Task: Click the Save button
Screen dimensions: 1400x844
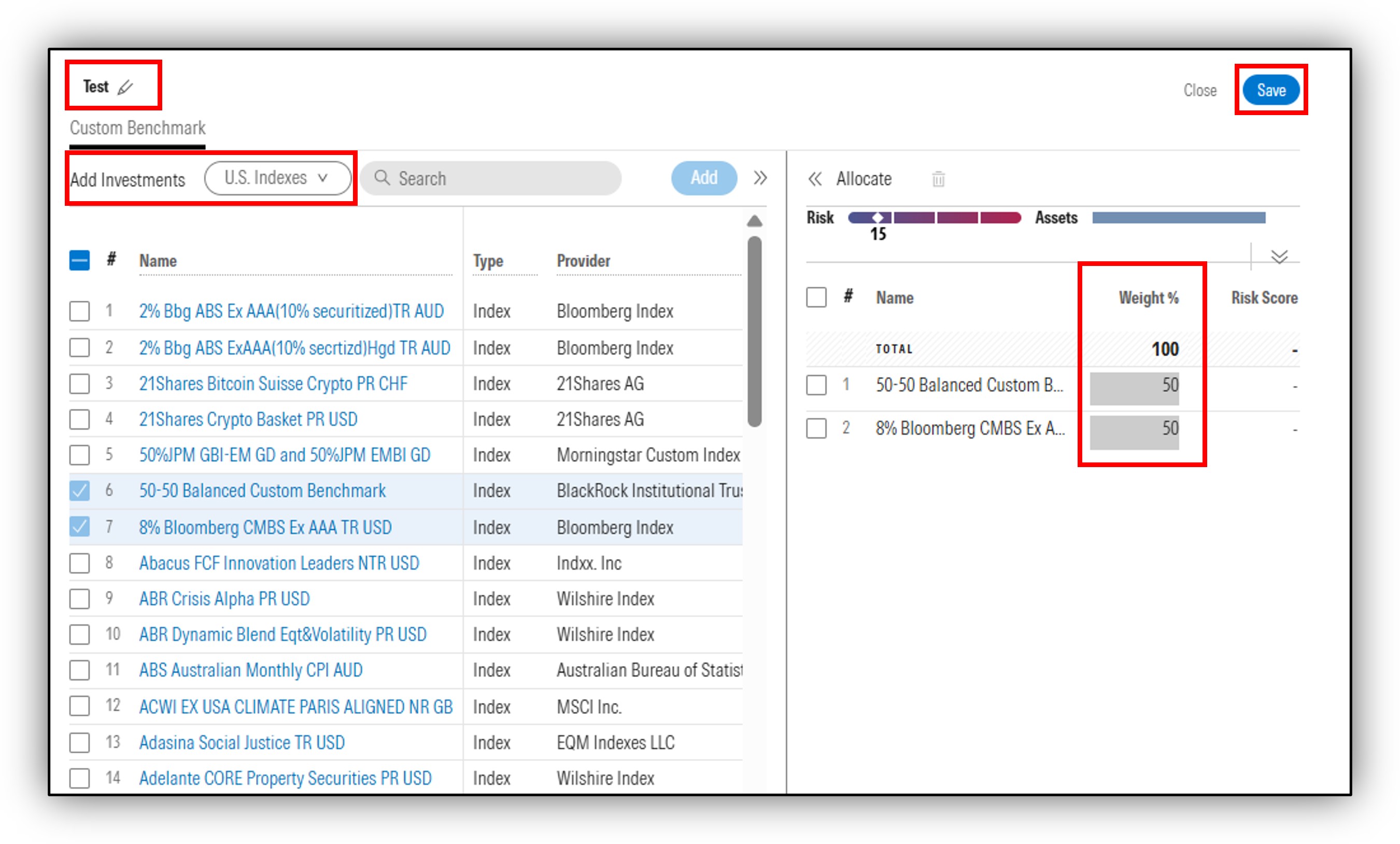Action: tap(1271, 90)
